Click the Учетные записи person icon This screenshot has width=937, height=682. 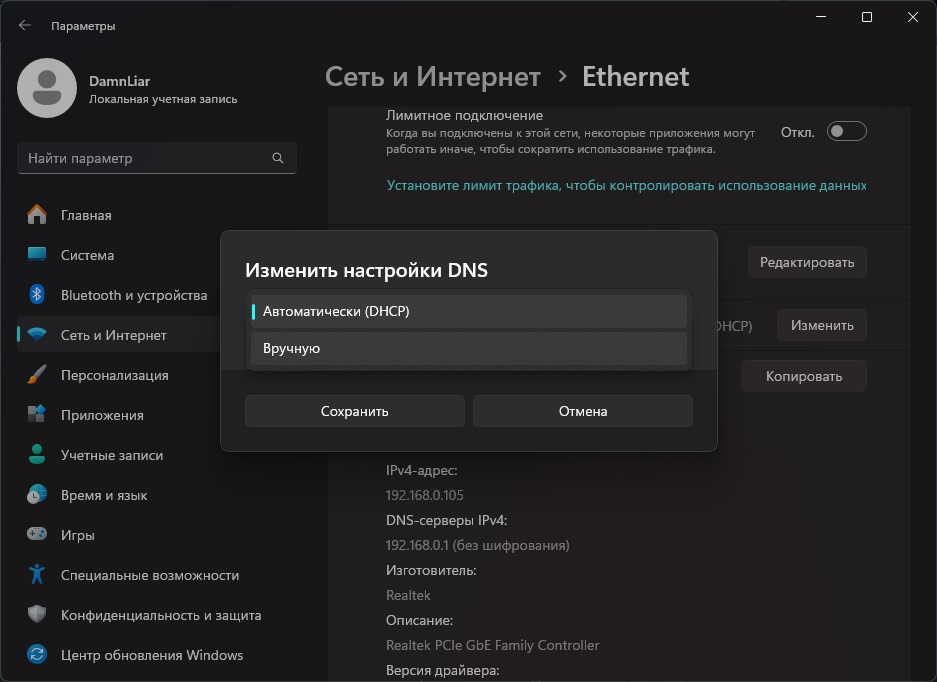point(37,455)
